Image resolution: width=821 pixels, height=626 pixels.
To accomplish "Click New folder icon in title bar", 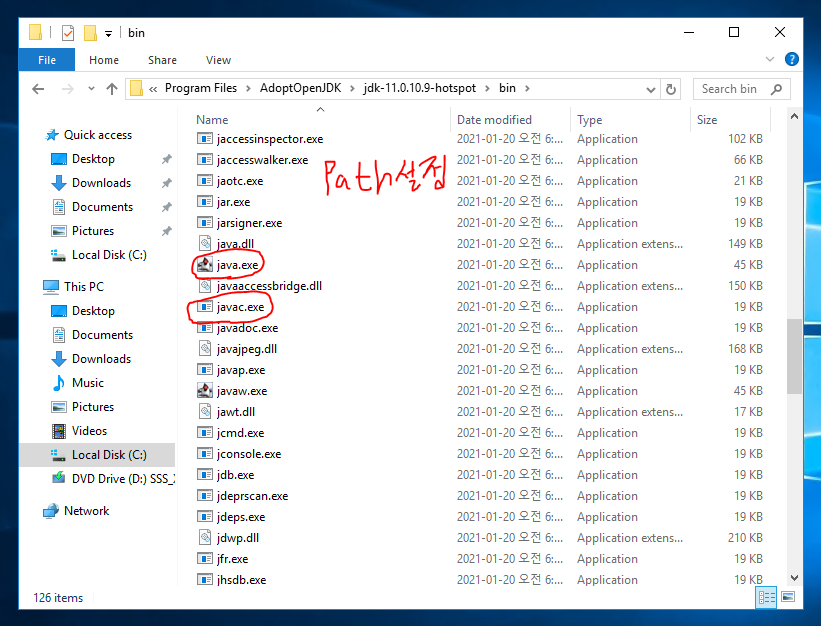I will 90,33.
